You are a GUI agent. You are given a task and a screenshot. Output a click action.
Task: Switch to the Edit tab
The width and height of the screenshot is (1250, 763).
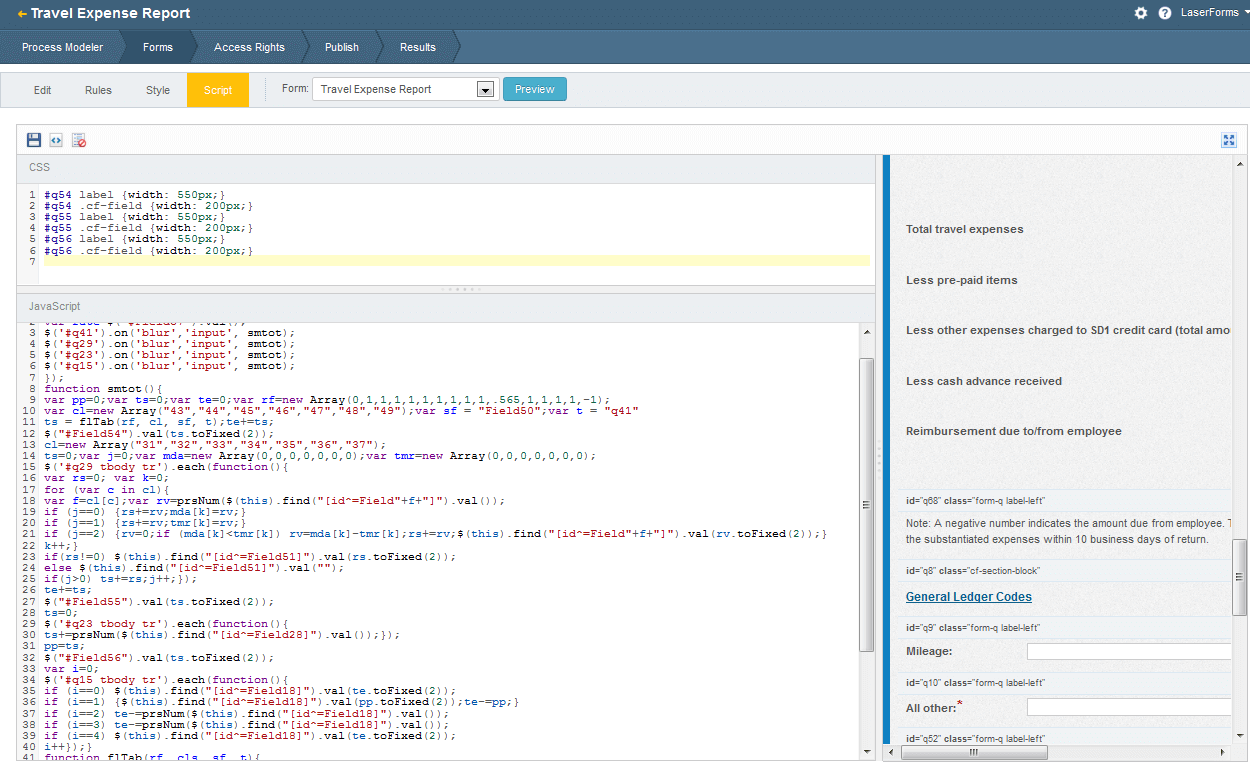click(x=42, y=90)
